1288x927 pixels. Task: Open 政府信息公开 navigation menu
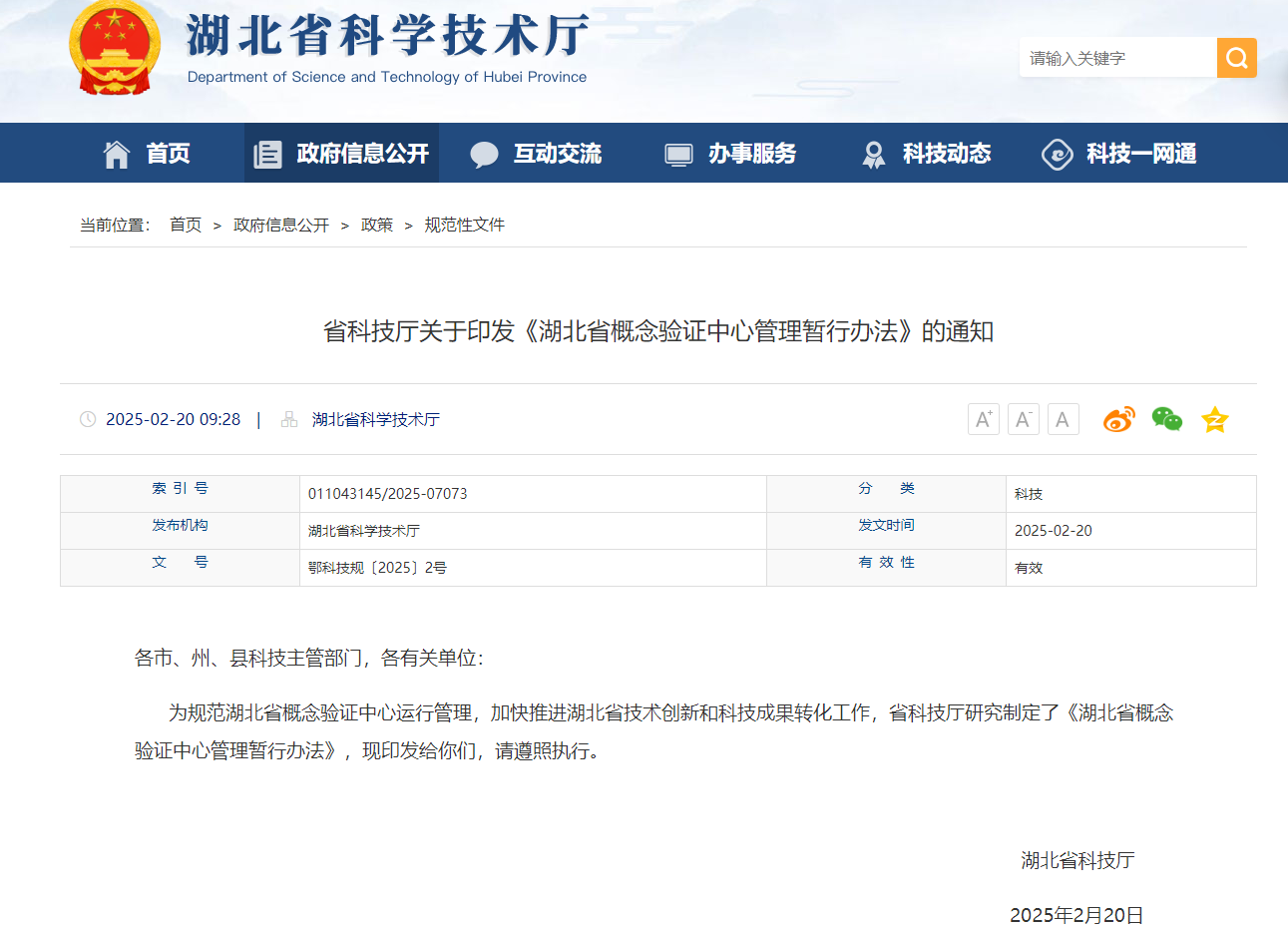341,154
